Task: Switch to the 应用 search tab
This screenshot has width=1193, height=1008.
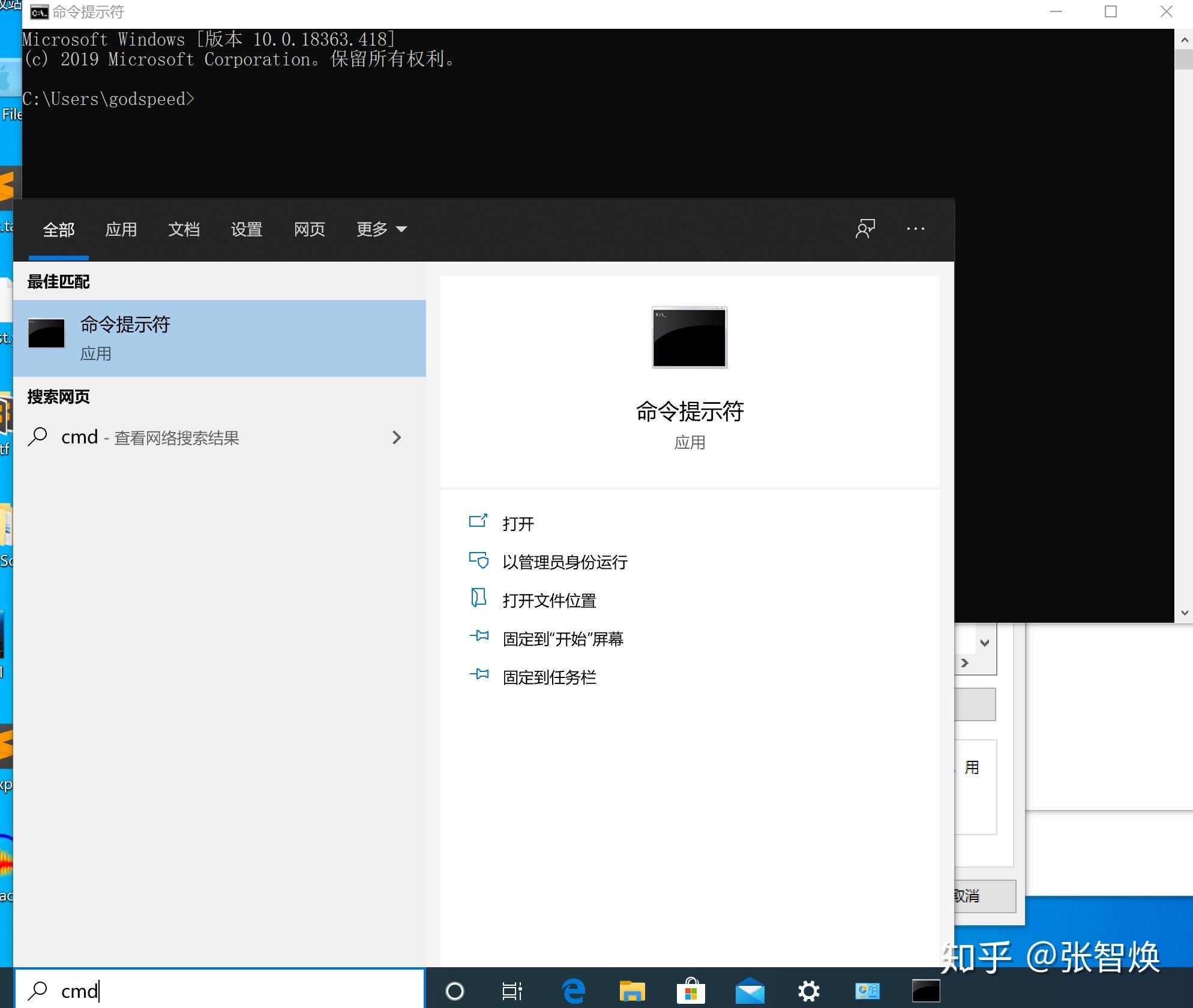Action: (x=121, y=229)
